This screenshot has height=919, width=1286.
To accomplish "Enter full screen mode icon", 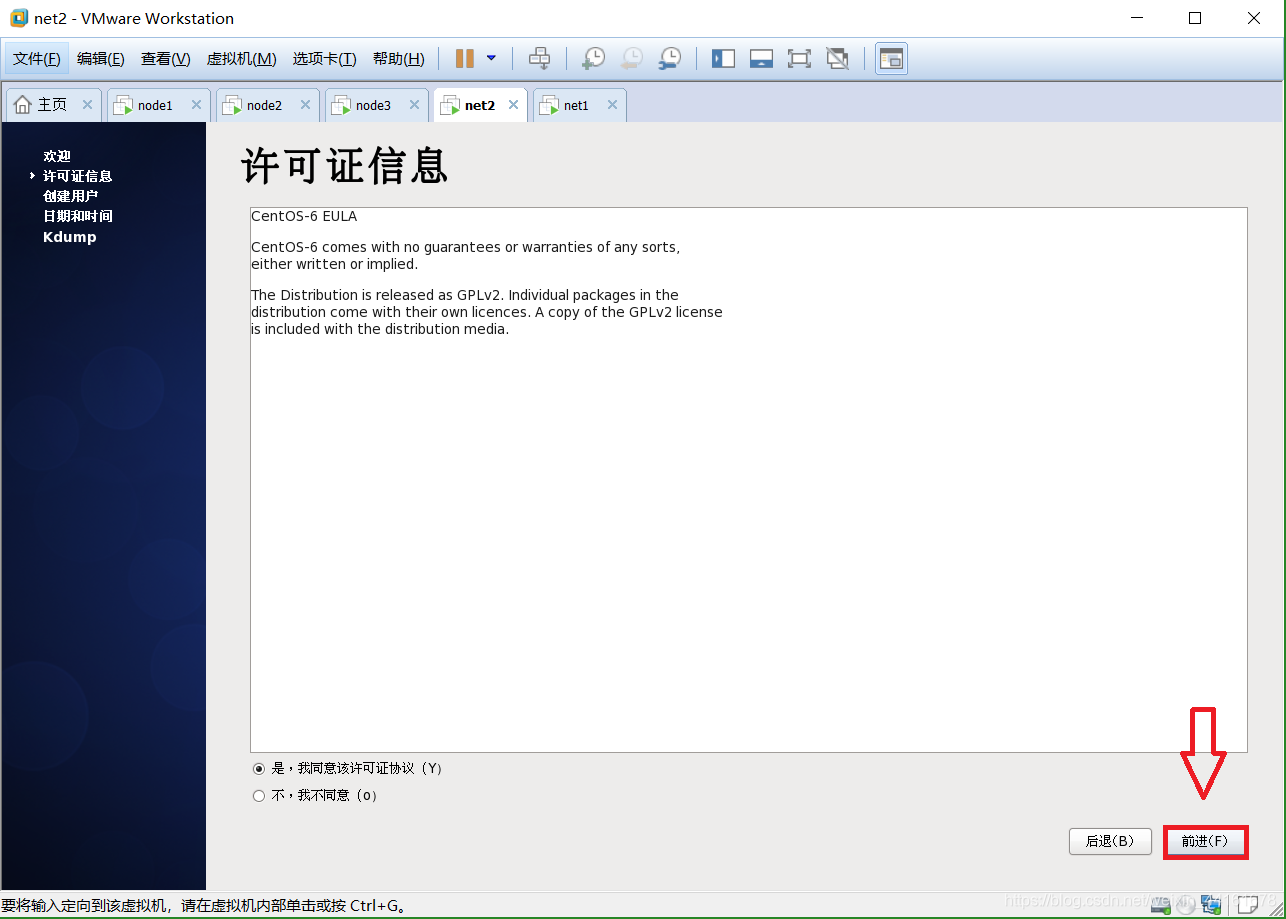I will 799,58.
